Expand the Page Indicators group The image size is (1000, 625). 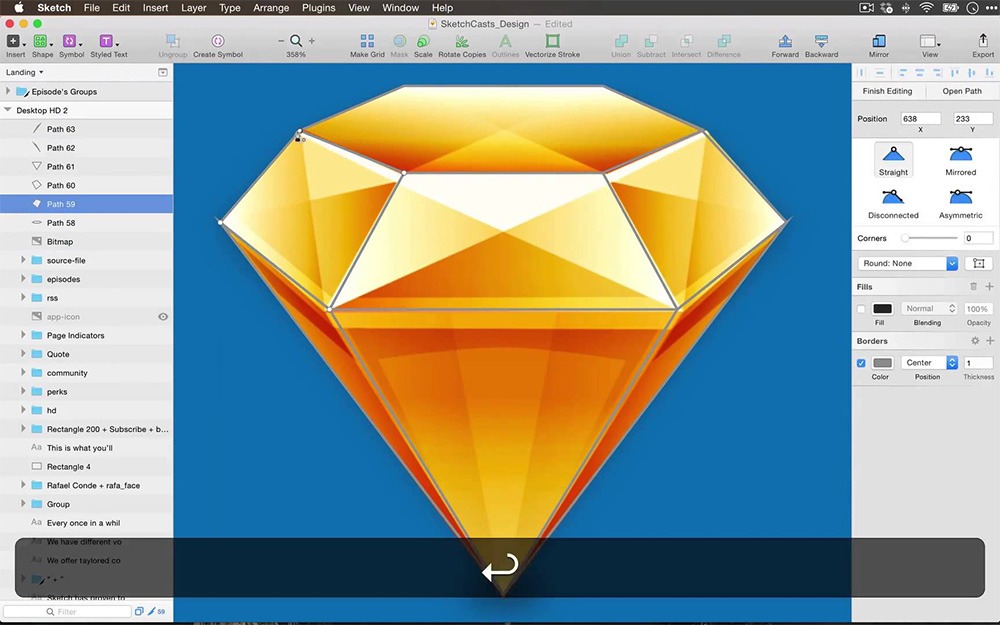click(x=23, y=335)
